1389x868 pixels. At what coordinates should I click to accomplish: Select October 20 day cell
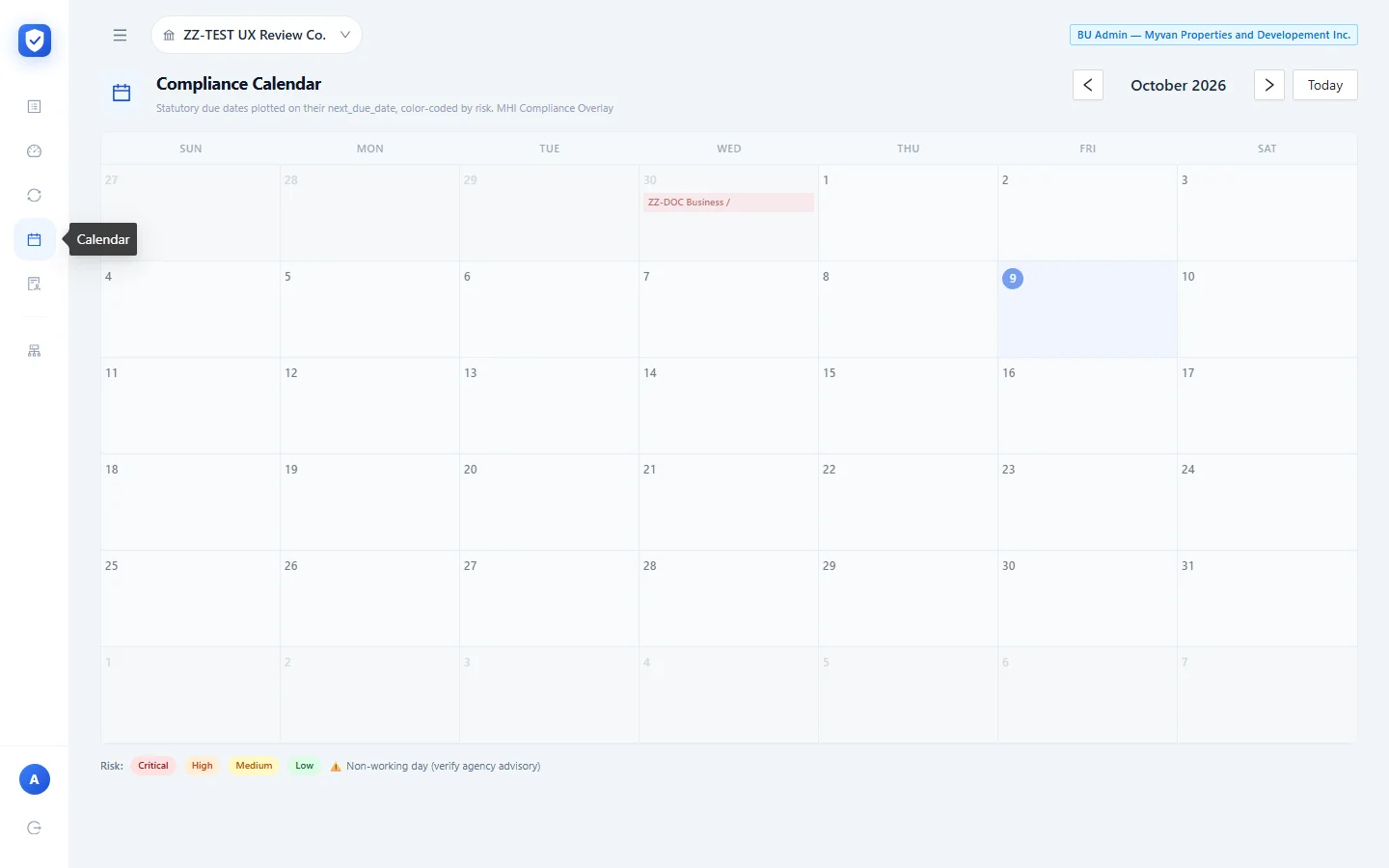tap(549, 502)
